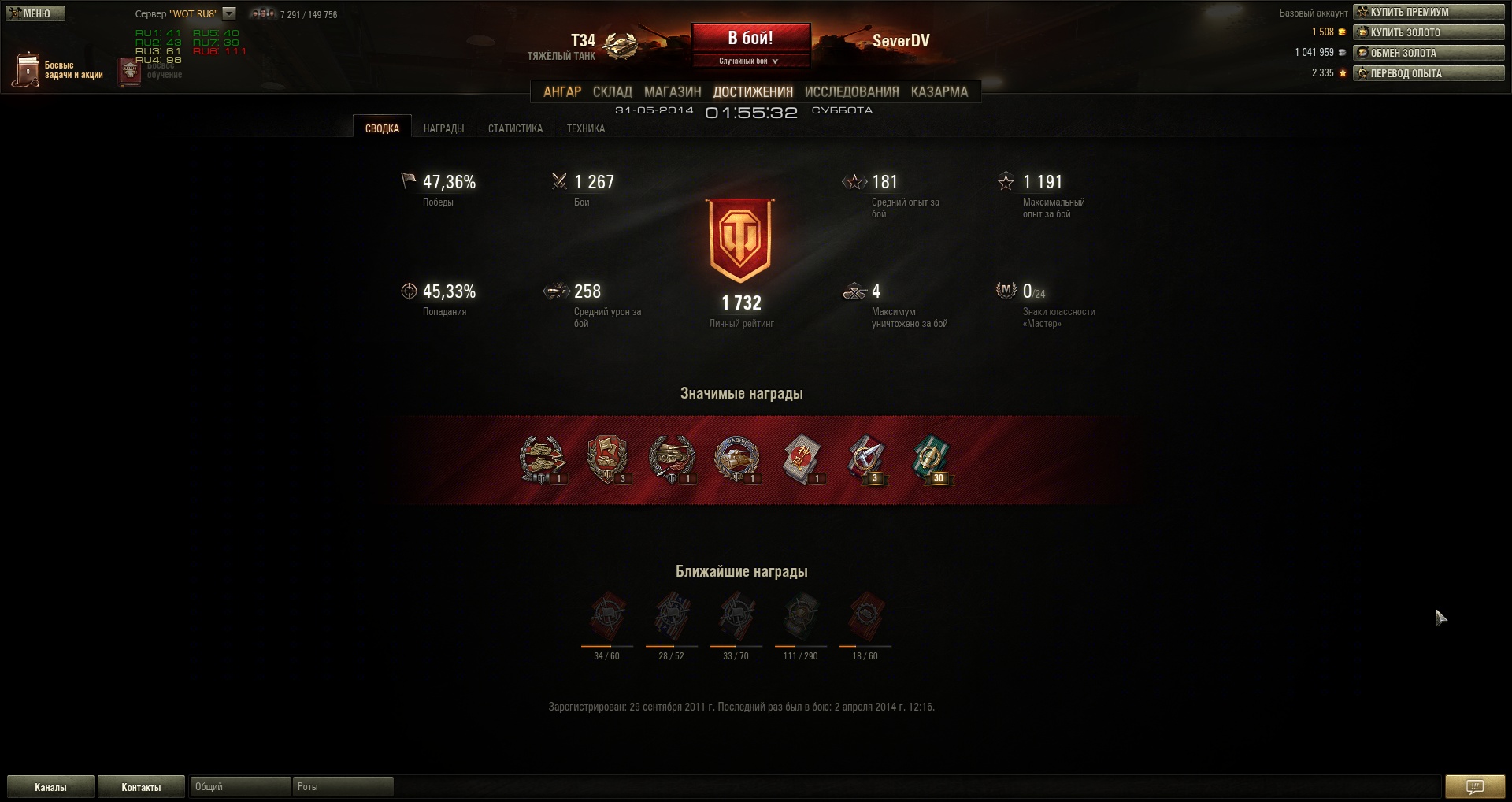Switch to the СТАТИСТИКА tab
The image size is (1512, 802).
[515, 128]
